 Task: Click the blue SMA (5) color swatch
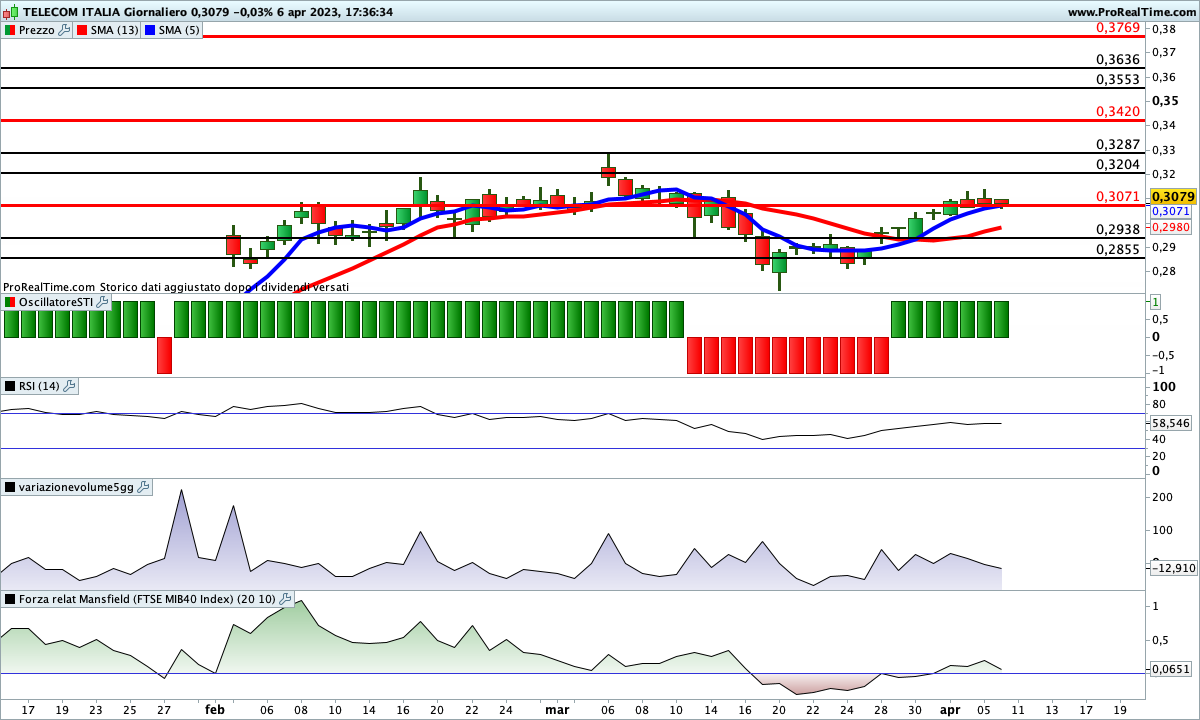[x=150, y=30]
